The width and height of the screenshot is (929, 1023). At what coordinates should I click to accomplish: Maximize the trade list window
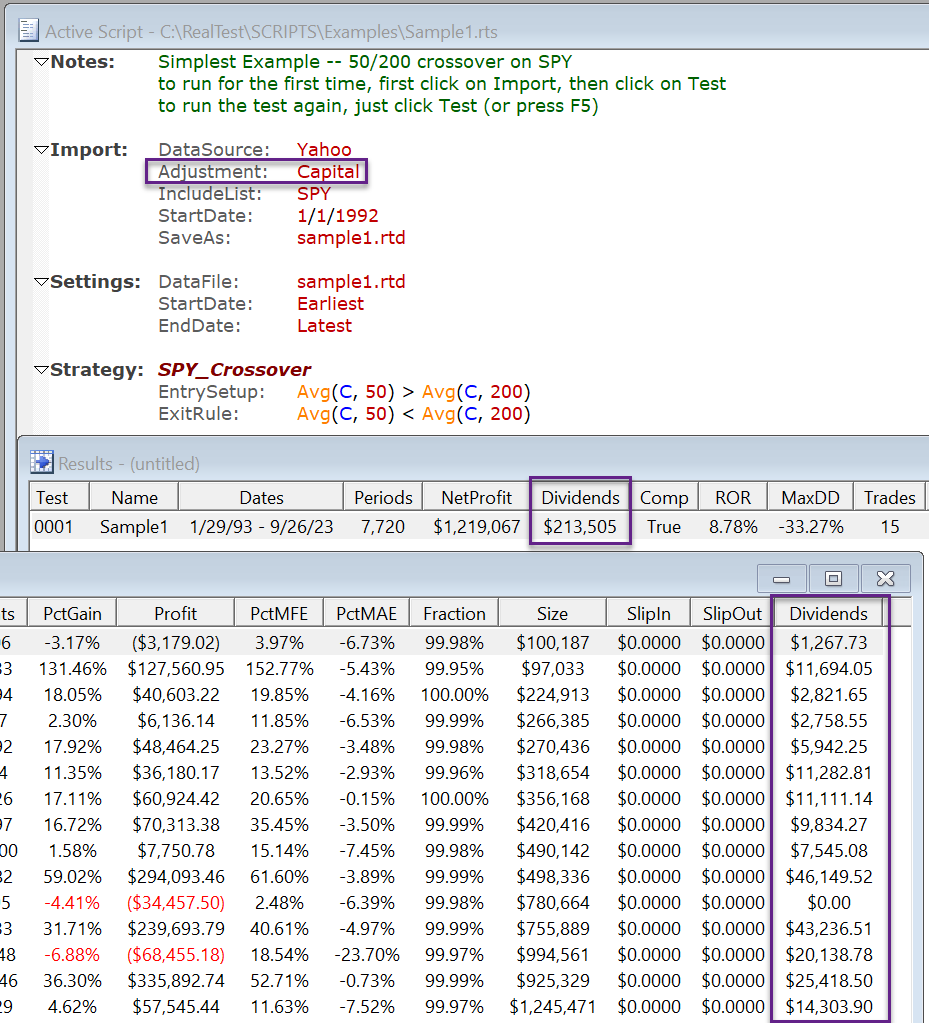(x=833, y=578)
